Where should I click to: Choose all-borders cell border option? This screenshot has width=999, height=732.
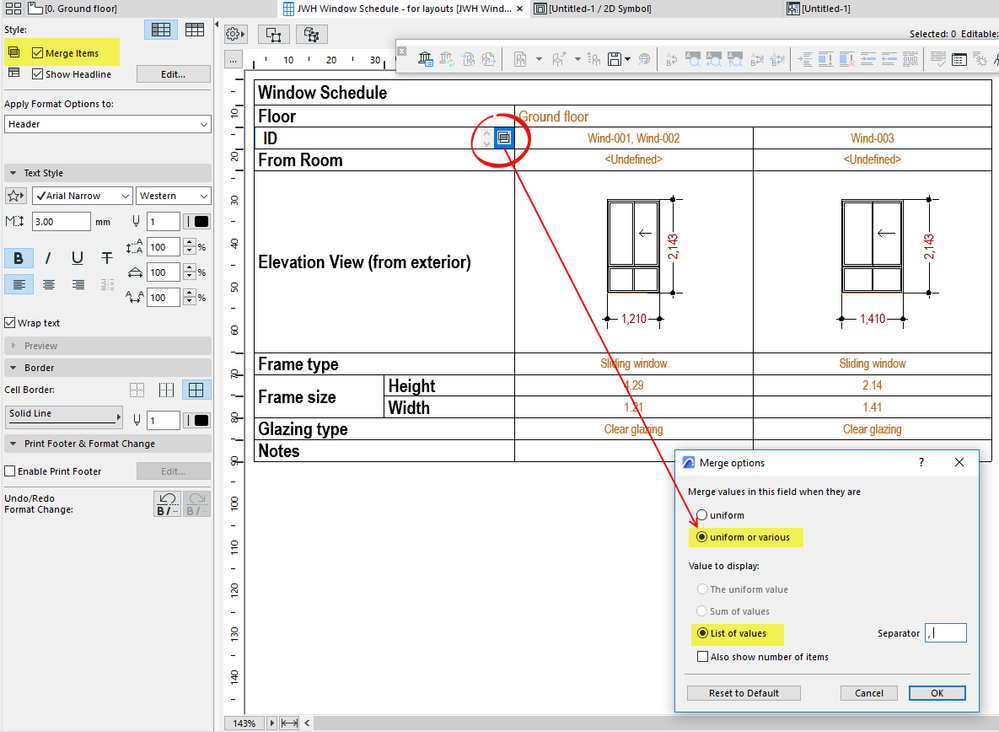click(x=196, y=390)
